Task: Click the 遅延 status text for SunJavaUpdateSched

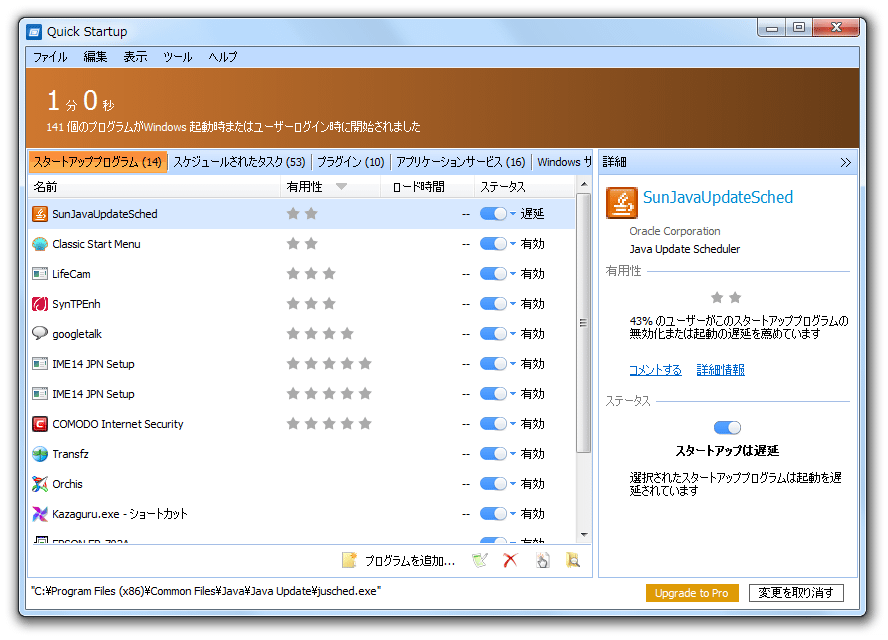Action: tap(532, 214)
